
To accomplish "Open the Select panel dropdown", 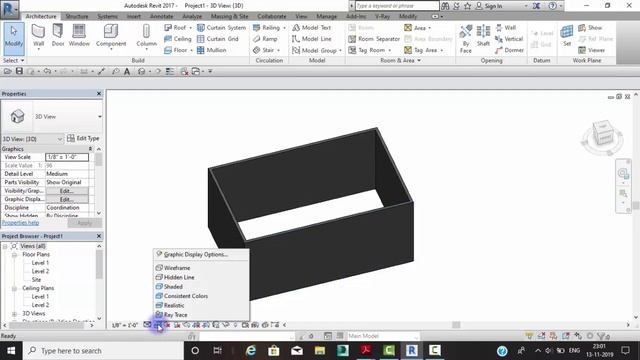I will 13,60.
